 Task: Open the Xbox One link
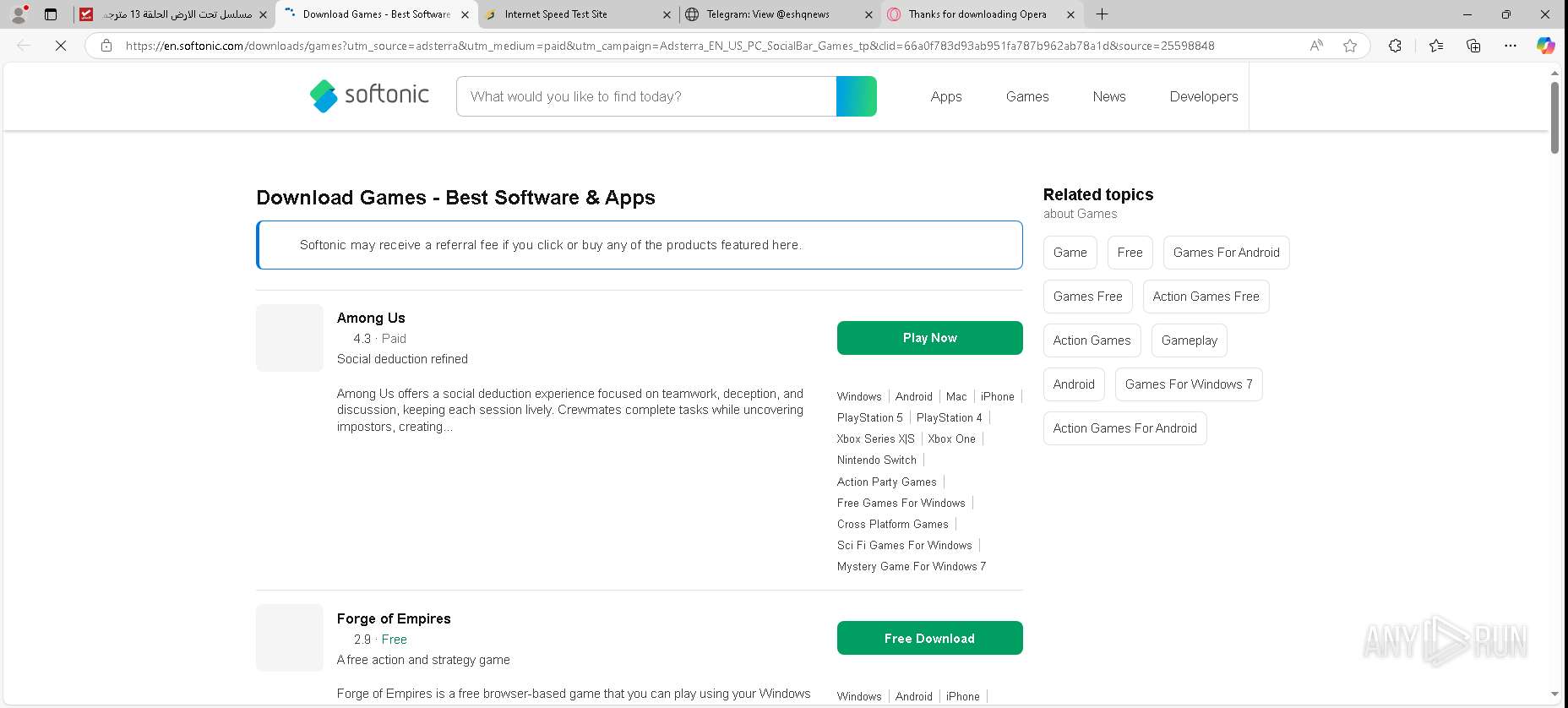952,438
